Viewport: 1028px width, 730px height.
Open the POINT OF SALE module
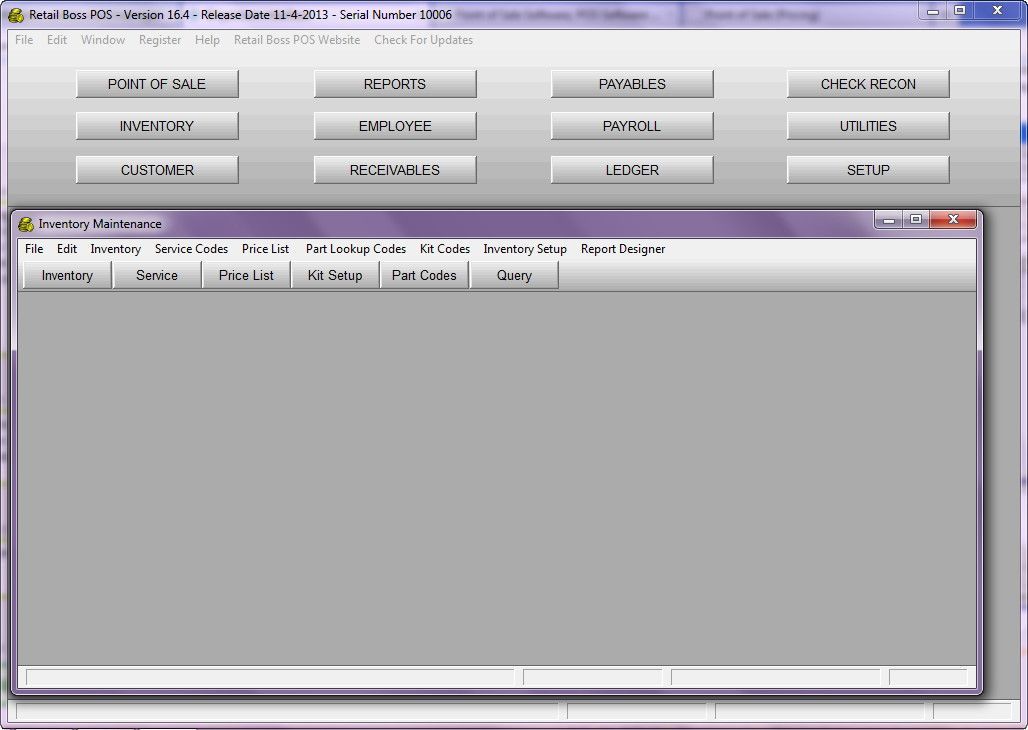(x=157, y=84)
